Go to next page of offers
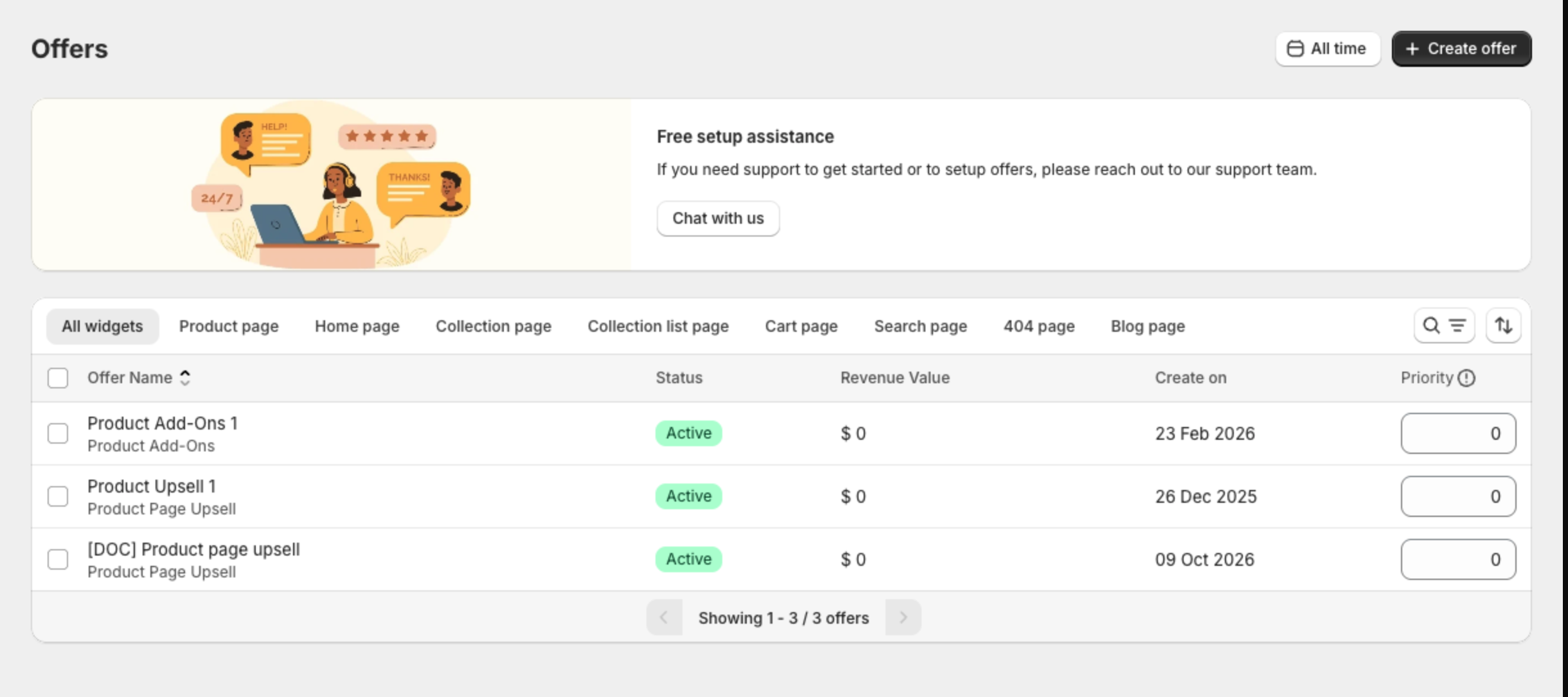This screenshot has height=697, width=1568. 903,618
